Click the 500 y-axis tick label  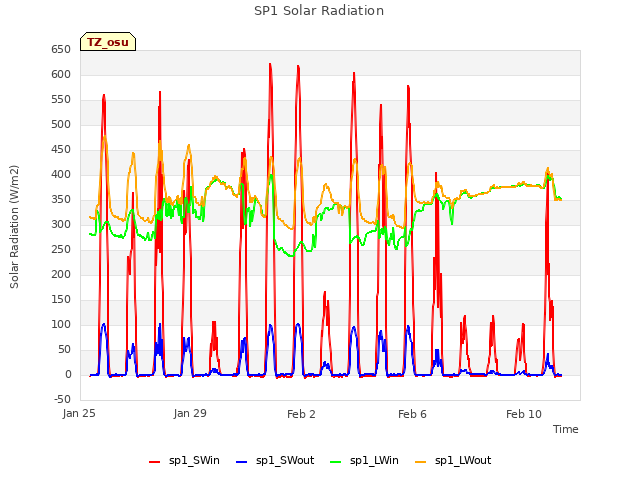tap(61, 124)
